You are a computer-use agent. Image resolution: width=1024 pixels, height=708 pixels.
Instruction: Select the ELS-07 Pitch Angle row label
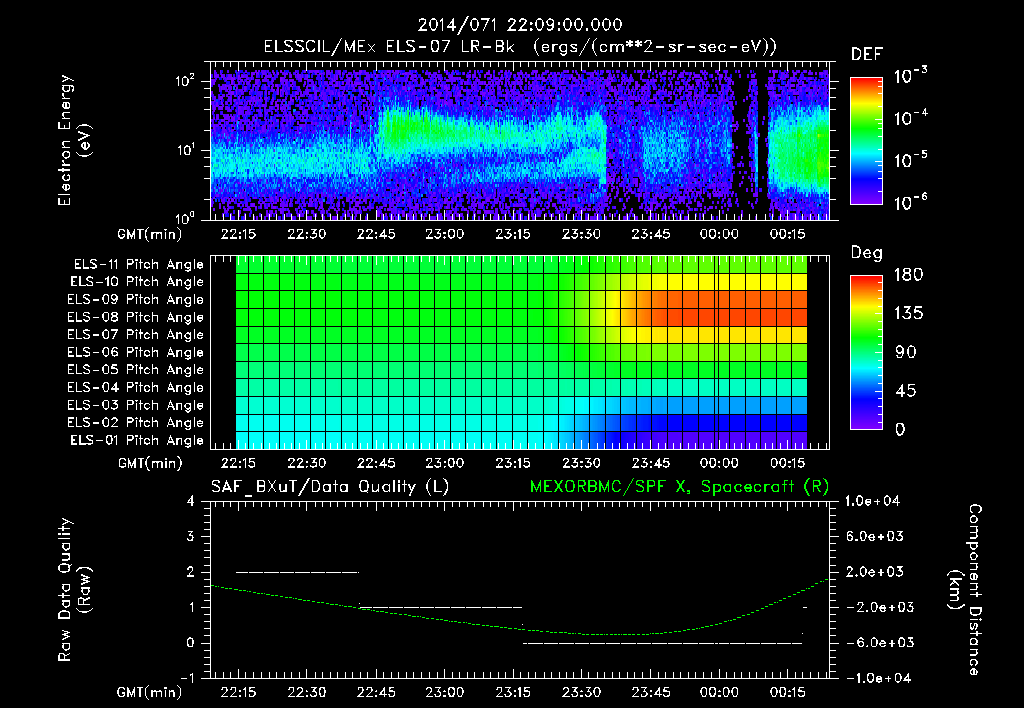pyautogui.click(x=136, y=334)
